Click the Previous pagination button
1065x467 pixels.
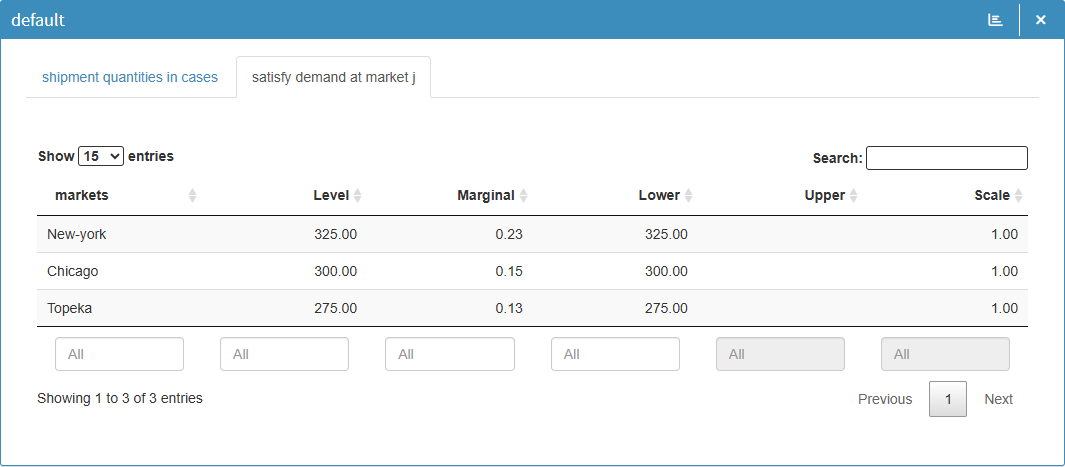coord(885,399)
